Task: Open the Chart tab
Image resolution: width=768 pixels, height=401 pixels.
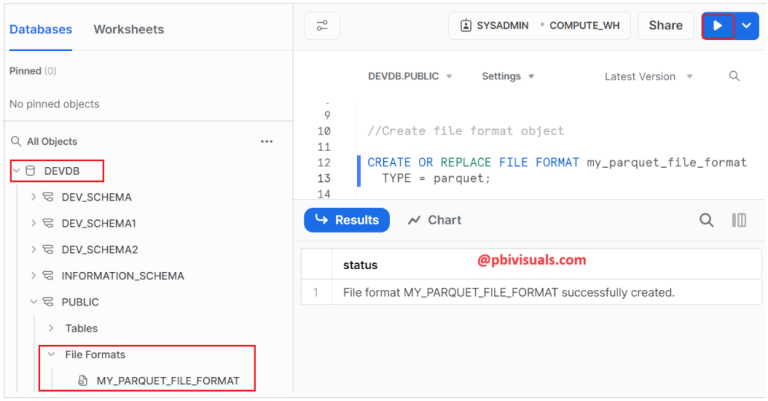Action: pos(435,220)
